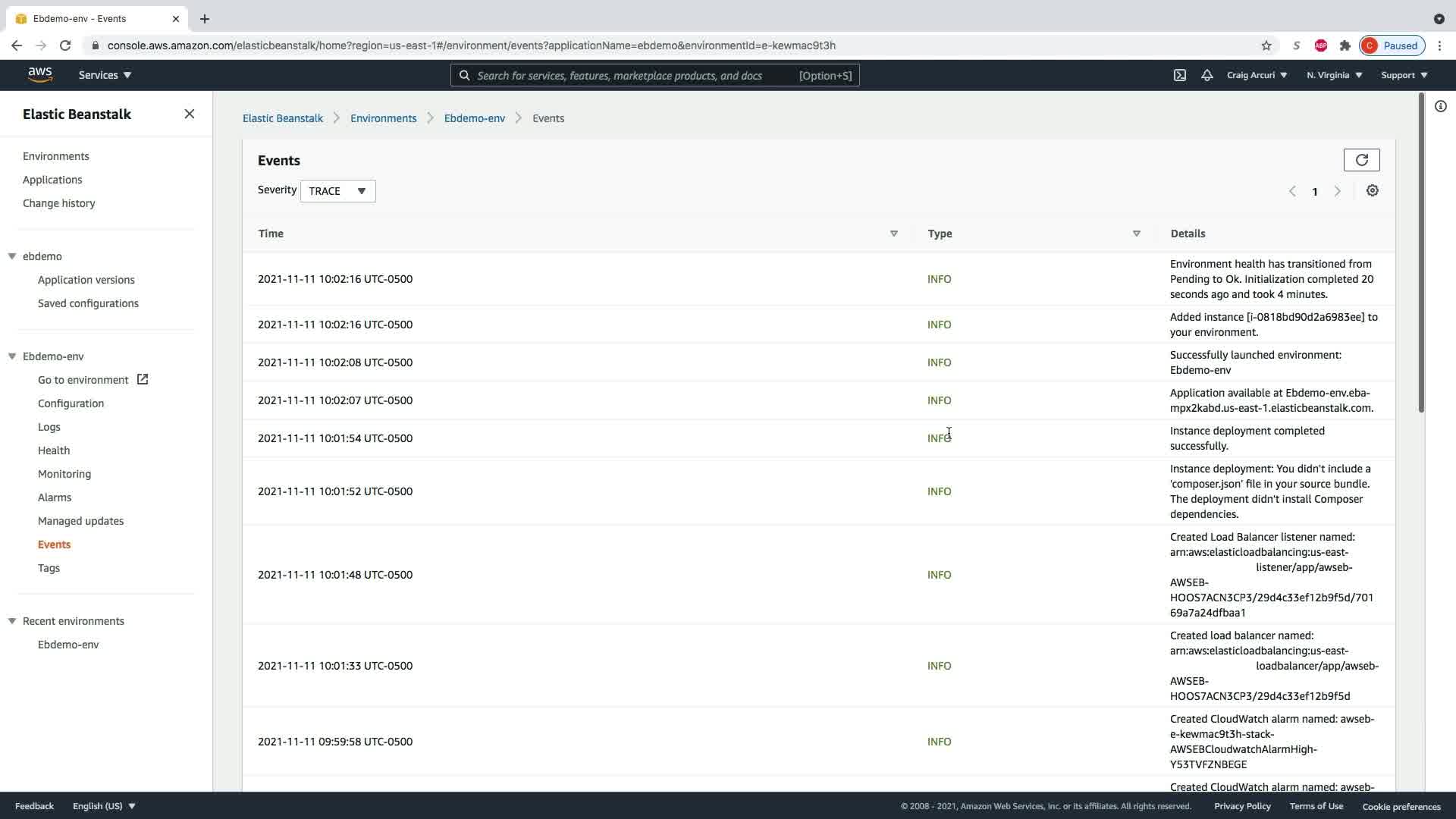Open AWS CloudShell icon

tap(1179, 75)
